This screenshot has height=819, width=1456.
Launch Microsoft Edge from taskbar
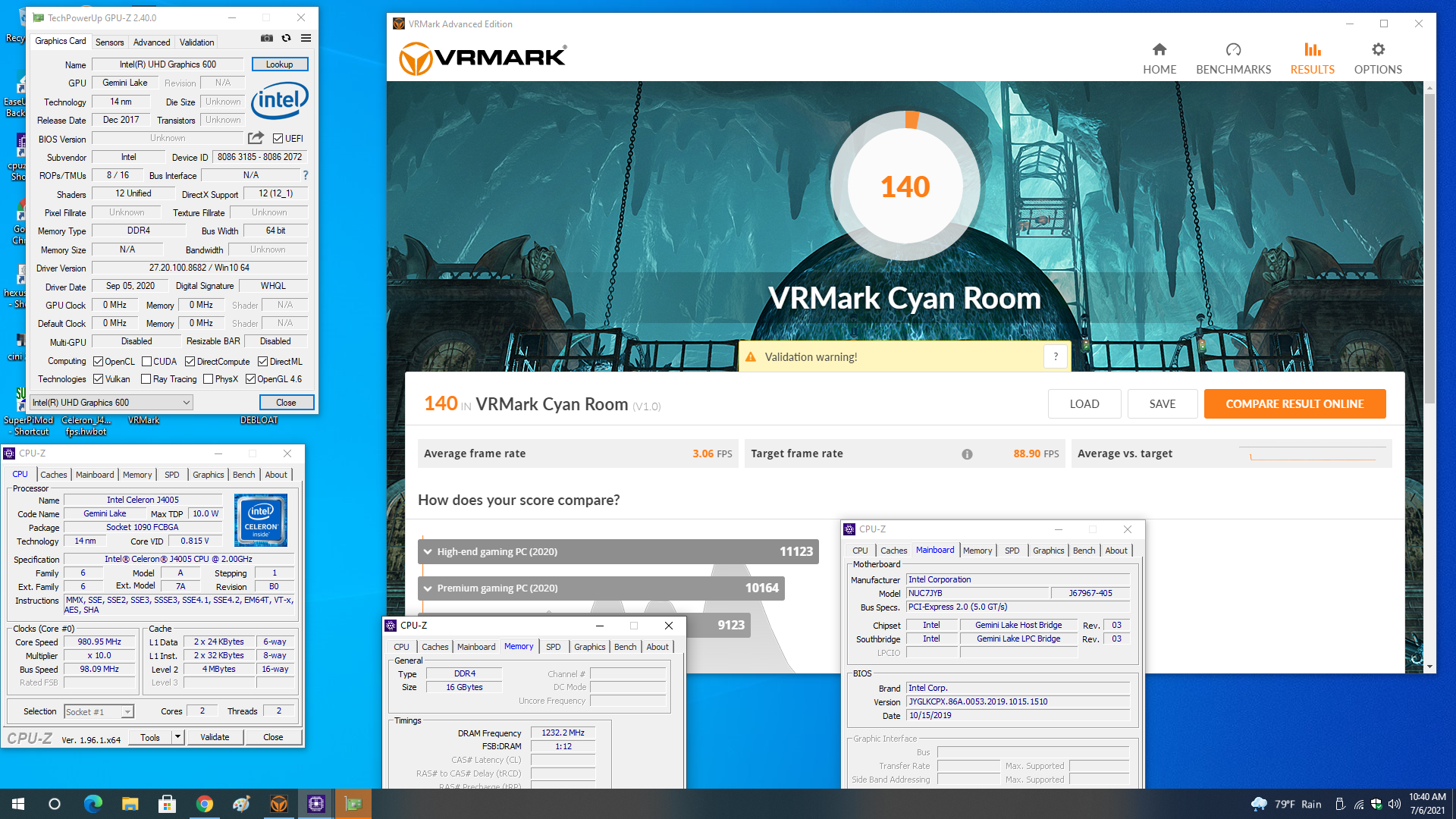coord(93,804)
